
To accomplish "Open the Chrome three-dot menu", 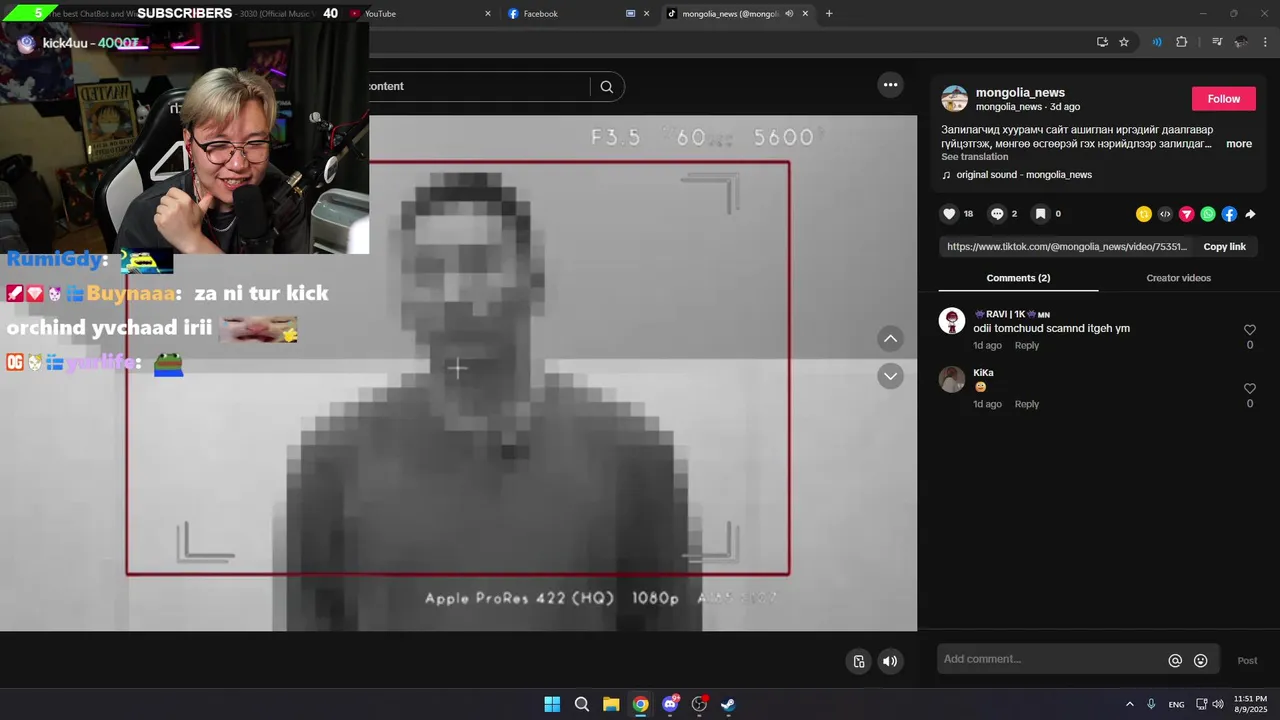I will coord(1265,42).
